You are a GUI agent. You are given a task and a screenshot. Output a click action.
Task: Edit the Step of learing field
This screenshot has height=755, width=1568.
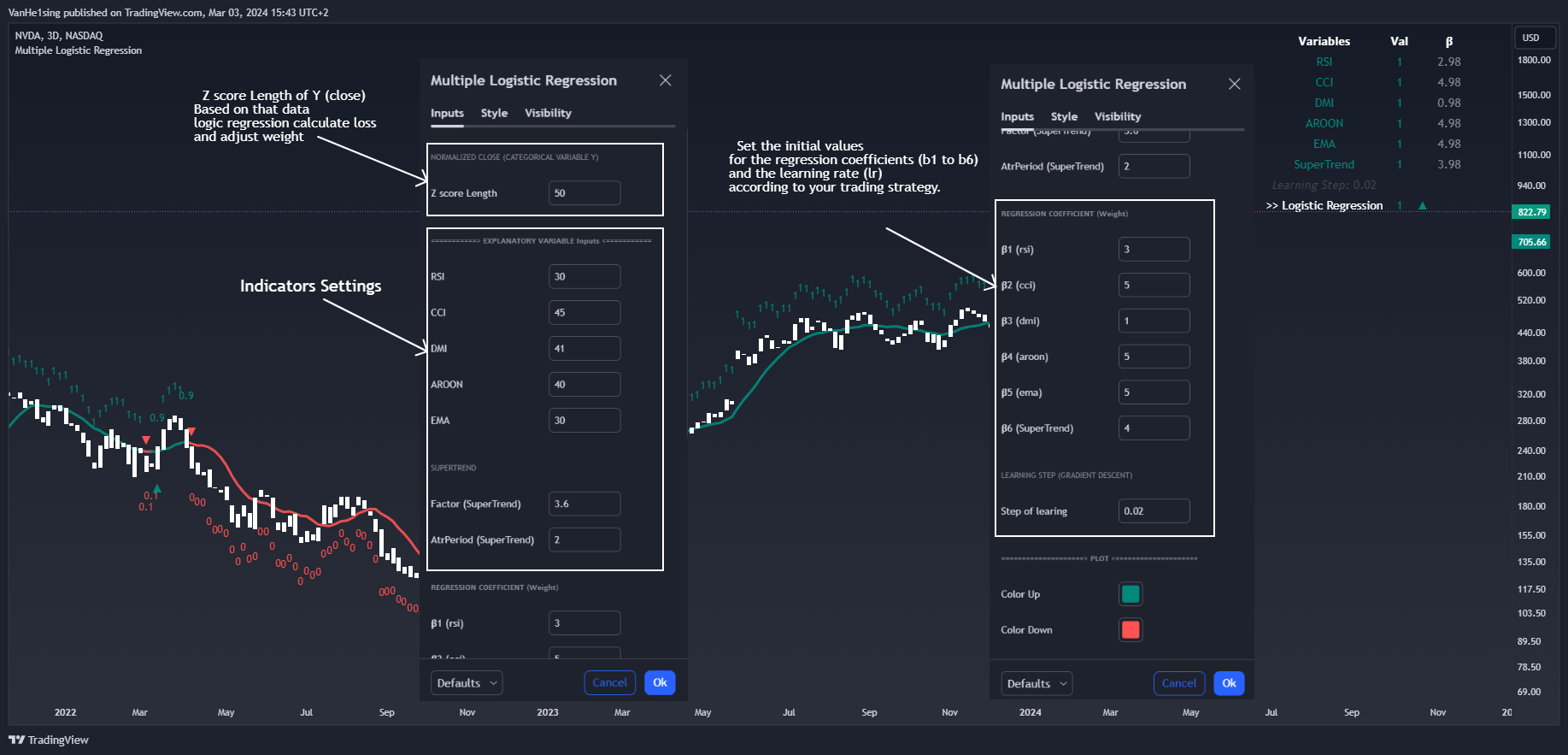point(1154,510)
